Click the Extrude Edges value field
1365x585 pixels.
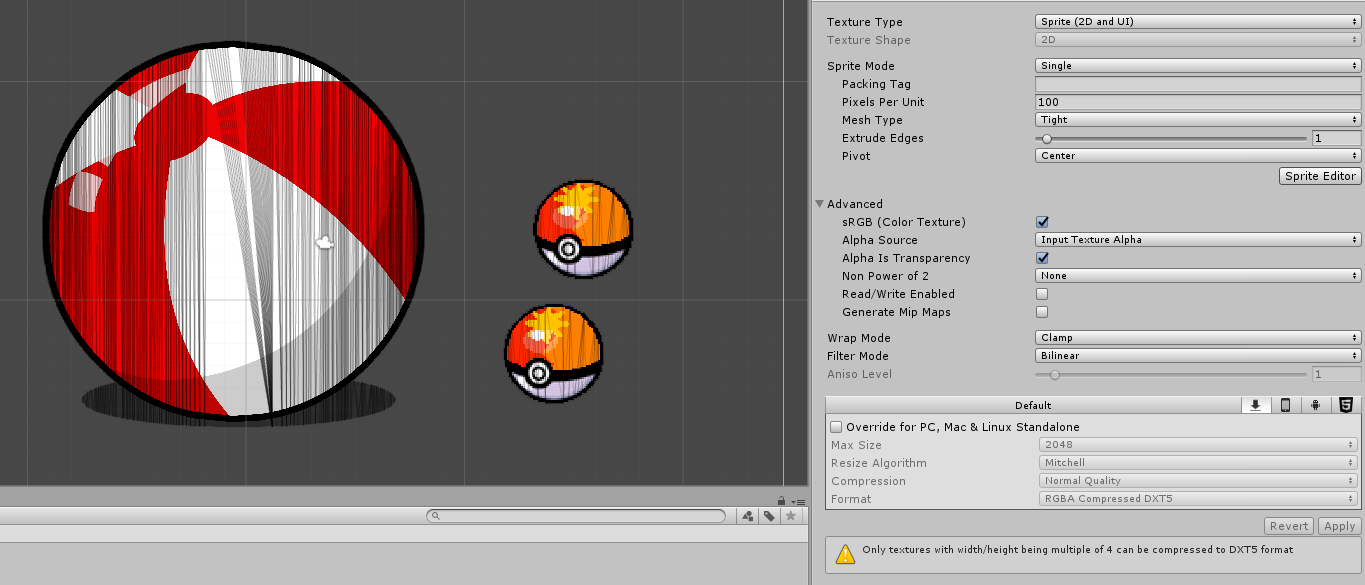(1337, 138)
